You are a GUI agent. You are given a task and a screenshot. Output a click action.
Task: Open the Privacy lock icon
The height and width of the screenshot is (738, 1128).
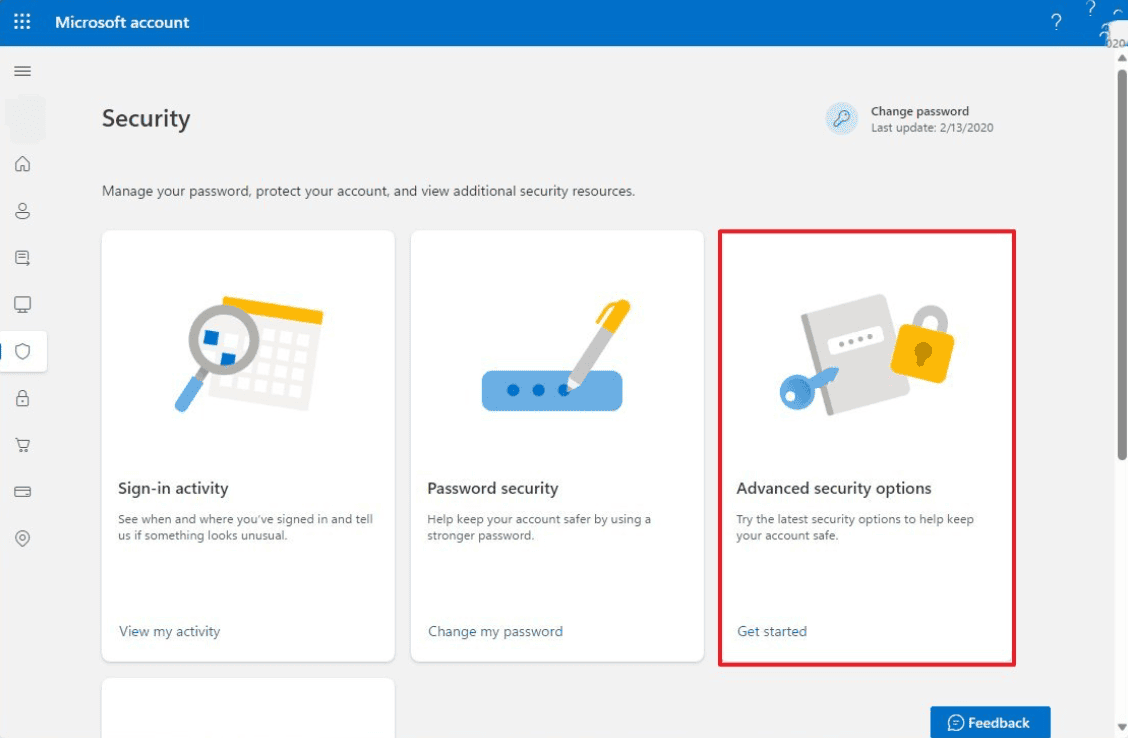pyautogui.click(x=22, y=398)
